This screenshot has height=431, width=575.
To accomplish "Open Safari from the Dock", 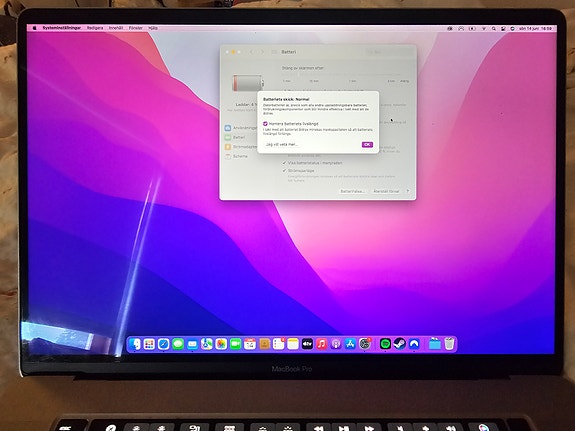I will click(x=164, y=344).
